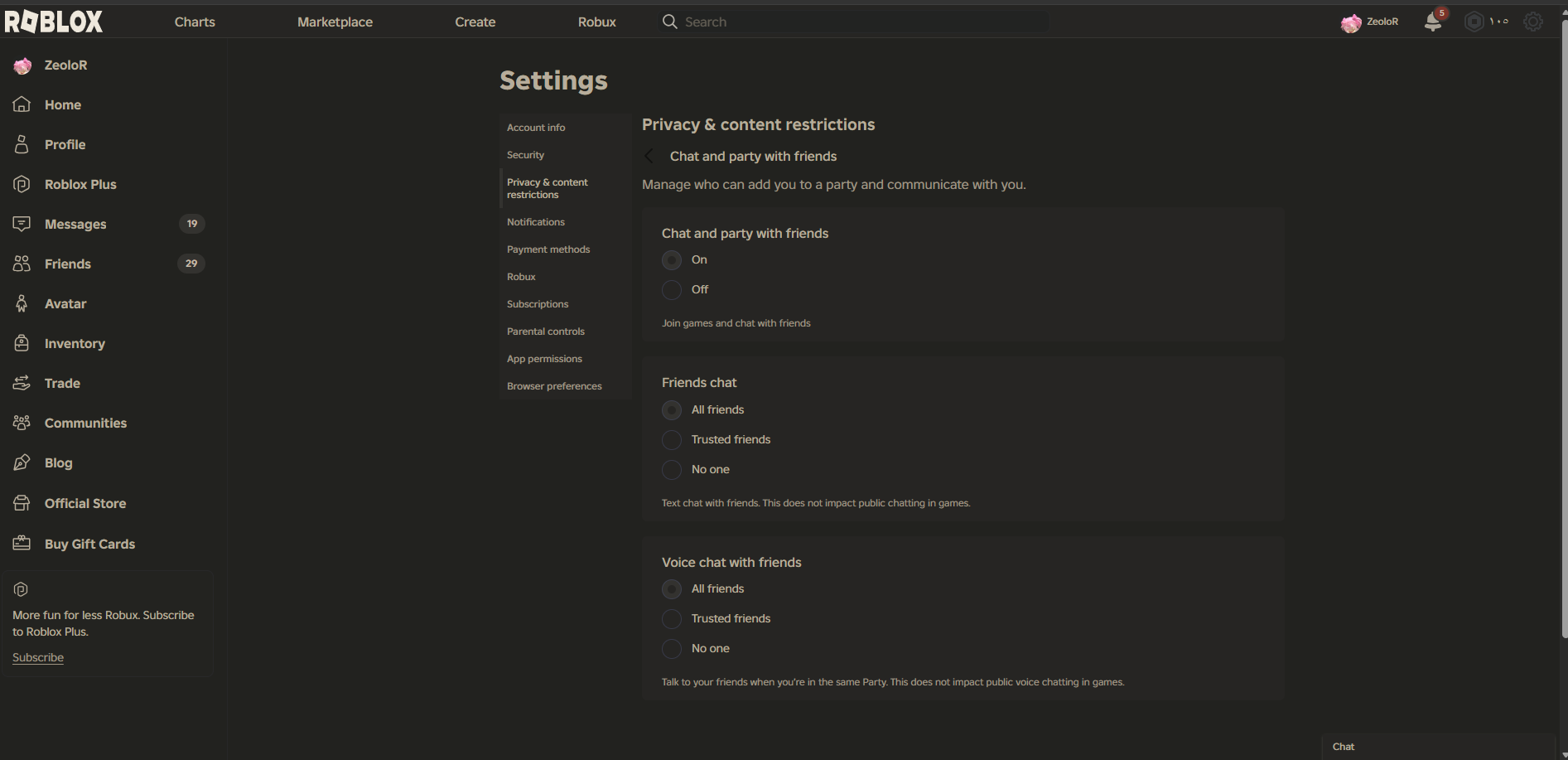The height and width of the screenshot is (760, 1568).
Task: Click the search magnifier icon
Action: 669,22
